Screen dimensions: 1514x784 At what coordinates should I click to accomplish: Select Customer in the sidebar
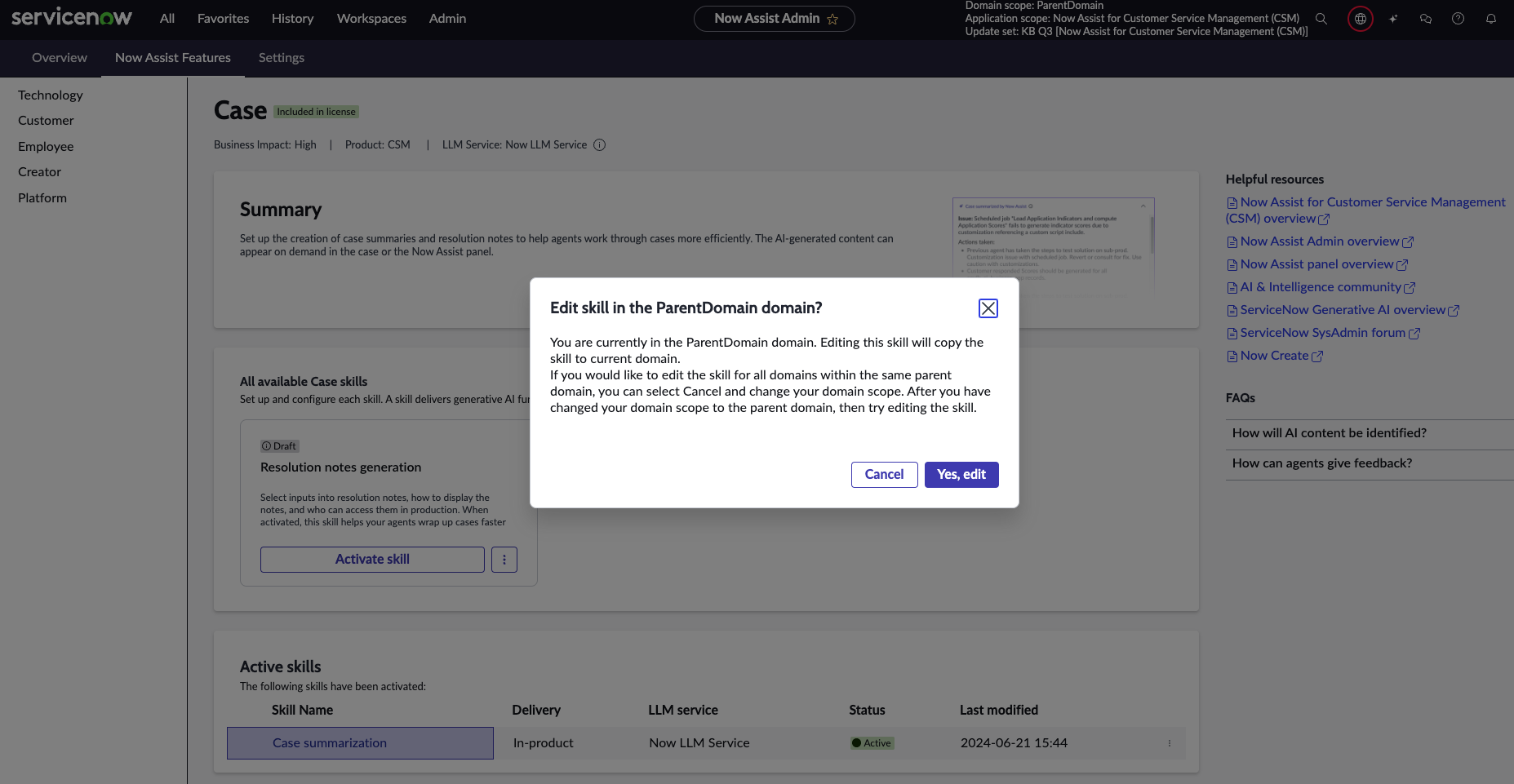tap(46, 121)
